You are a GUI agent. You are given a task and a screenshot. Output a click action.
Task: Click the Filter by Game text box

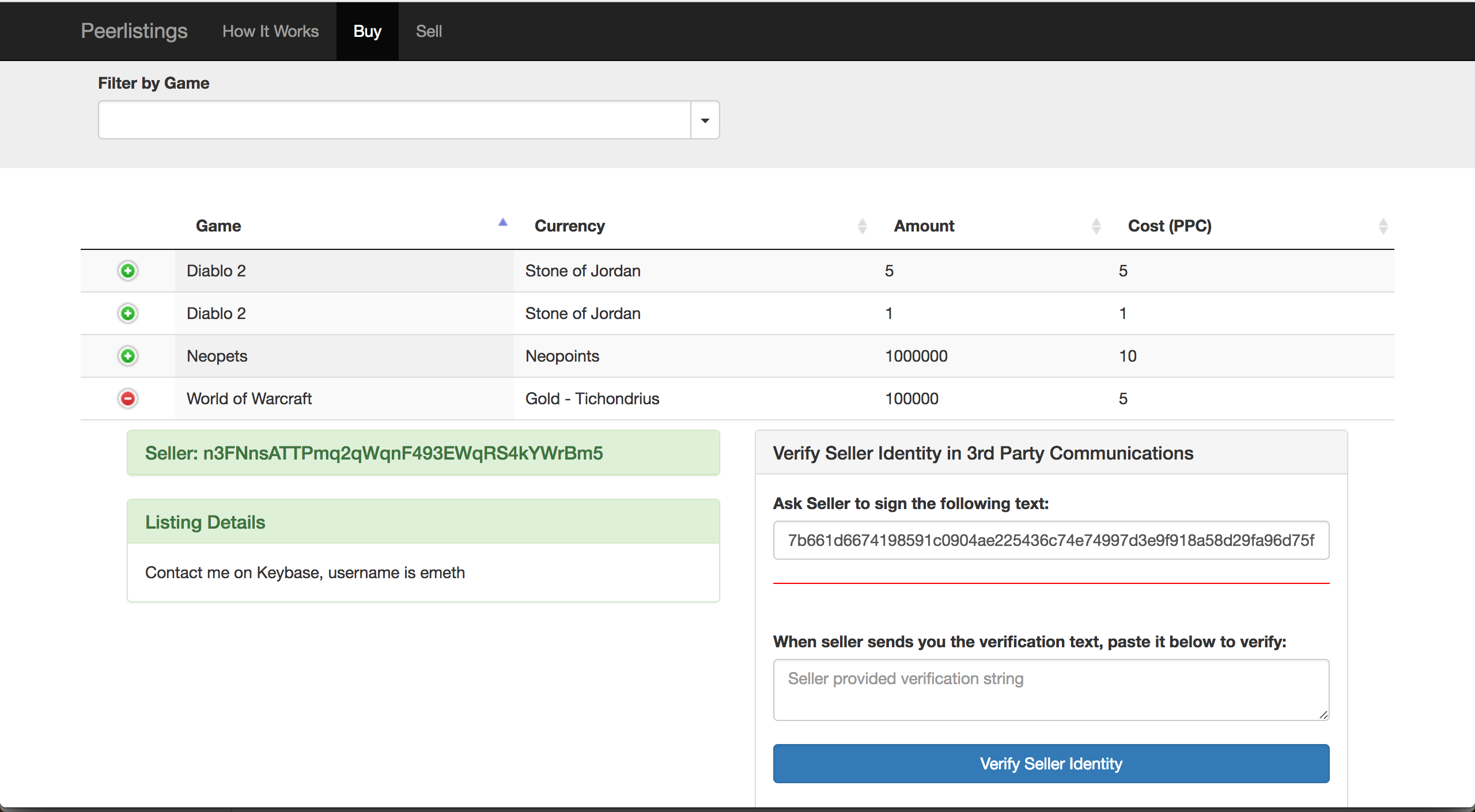[394, 120]
